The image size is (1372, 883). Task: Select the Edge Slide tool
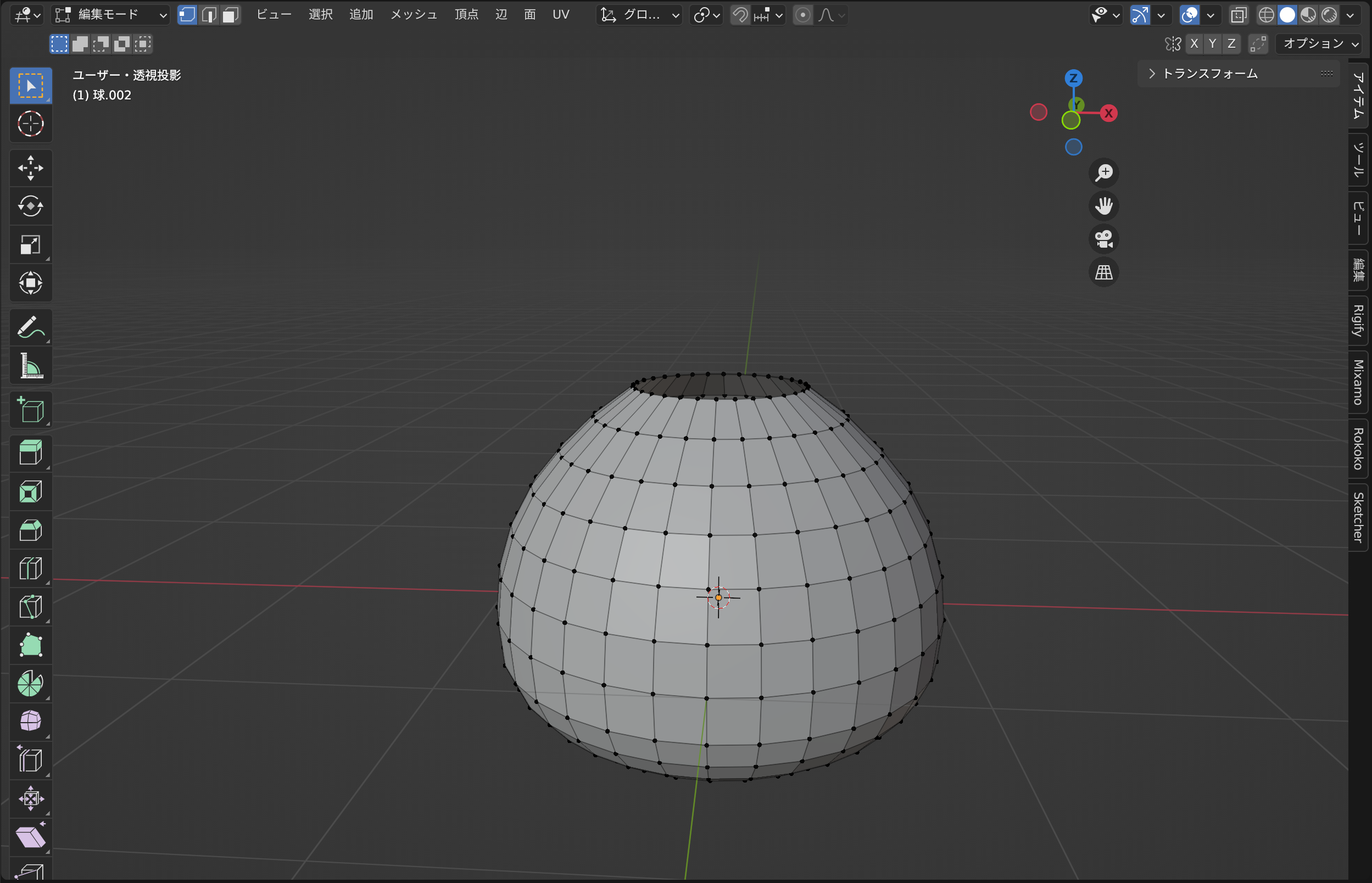coord(31,761)
